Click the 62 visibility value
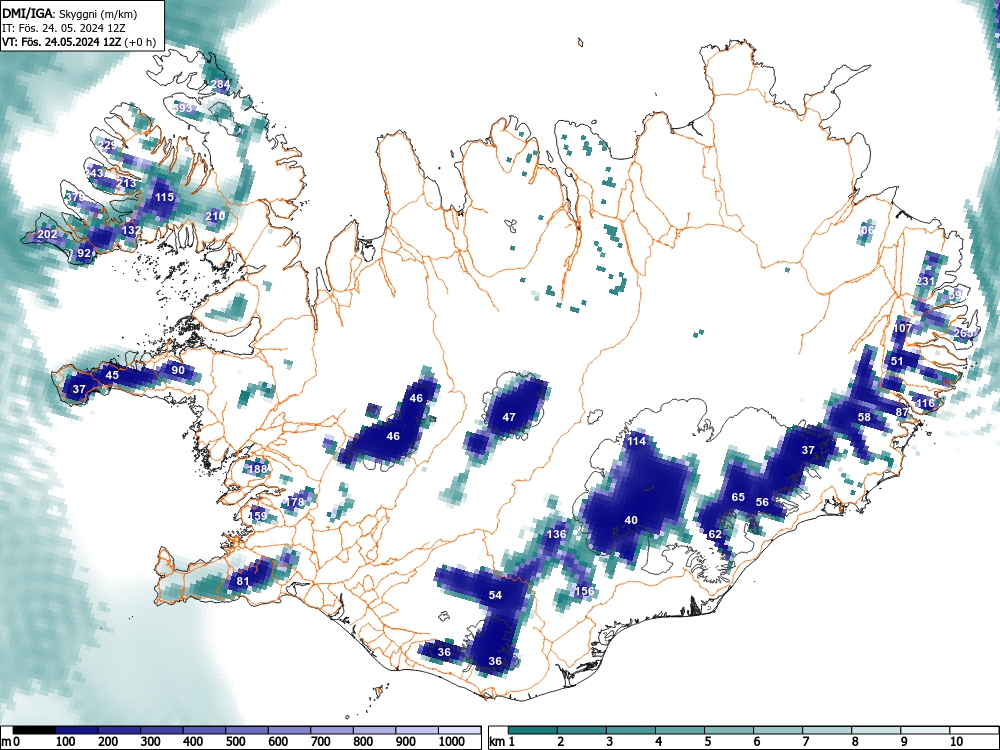This screenshot has height=750, width=1000. [715, 534]
